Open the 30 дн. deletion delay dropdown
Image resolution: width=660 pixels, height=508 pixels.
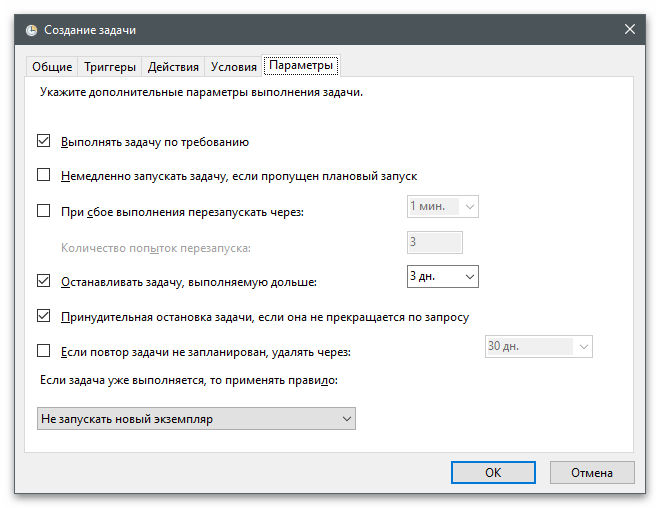538,346
